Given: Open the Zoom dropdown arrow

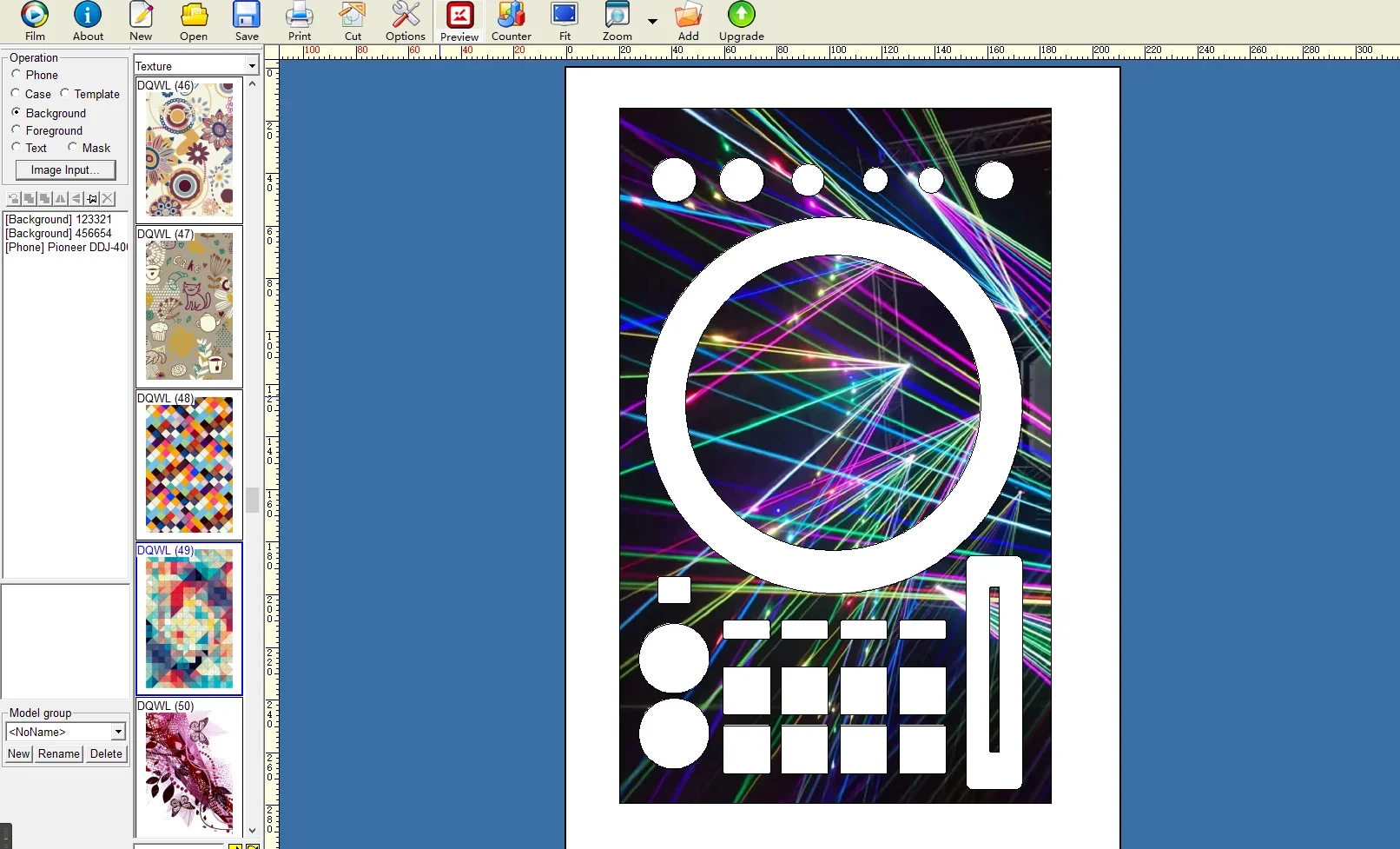Looking at the screenshot, I should tap(652, 21).
